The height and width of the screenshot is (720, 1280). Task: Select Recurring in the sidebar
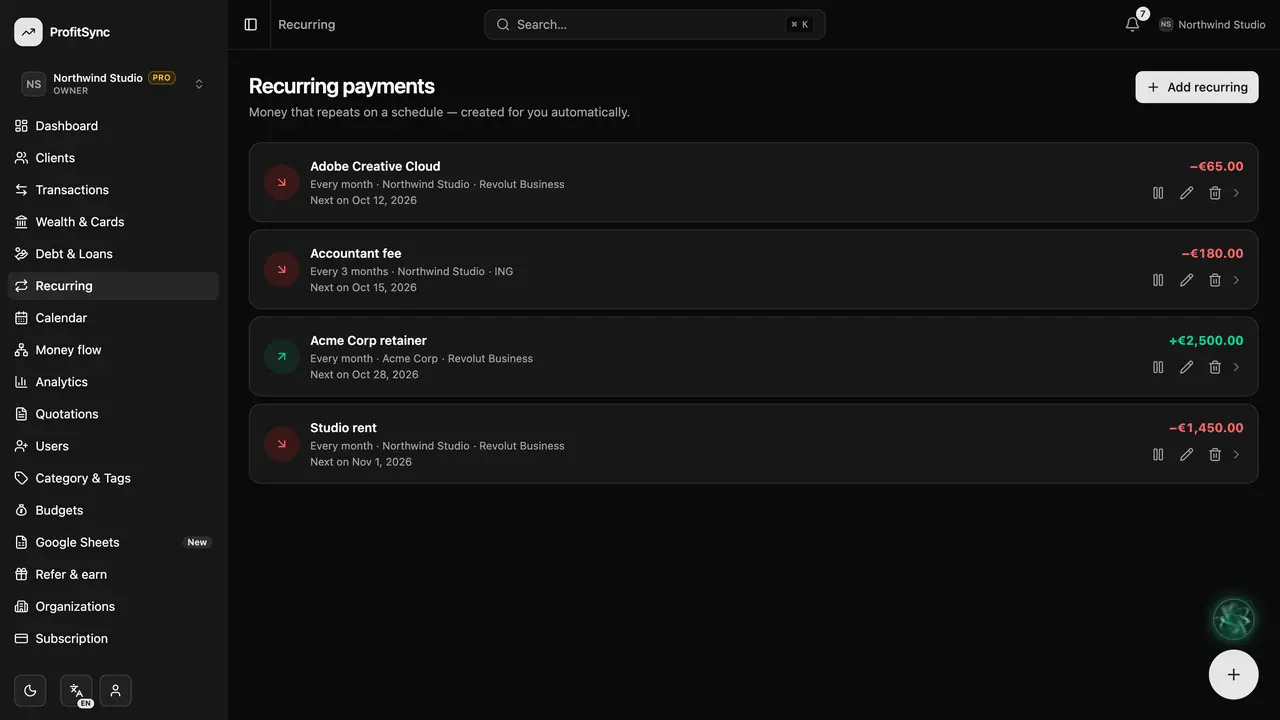pos(113,286)
